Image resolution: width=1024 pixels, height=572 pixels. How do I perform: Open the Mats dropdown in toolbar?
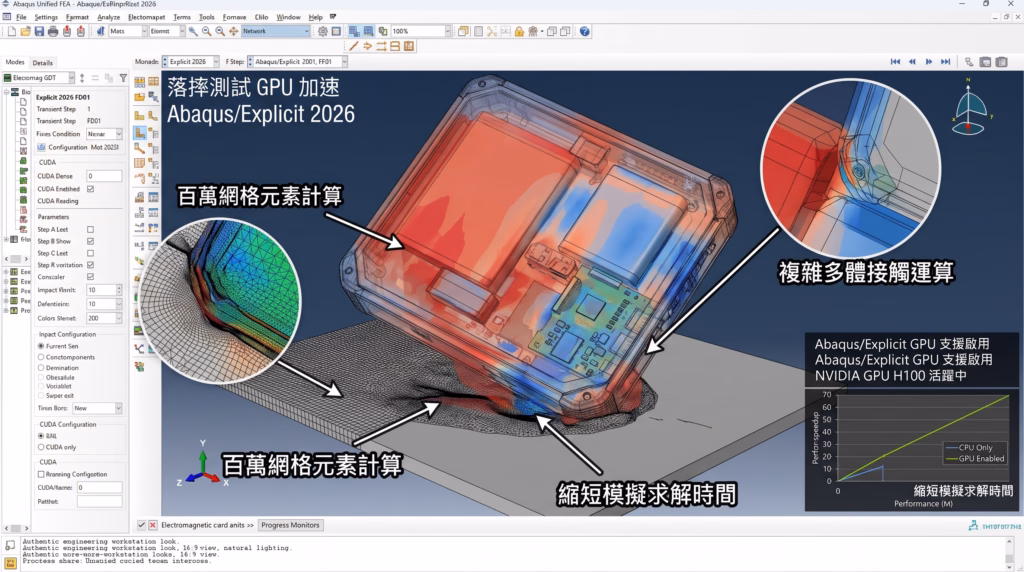pyautogui.click(x=128, y=31)
